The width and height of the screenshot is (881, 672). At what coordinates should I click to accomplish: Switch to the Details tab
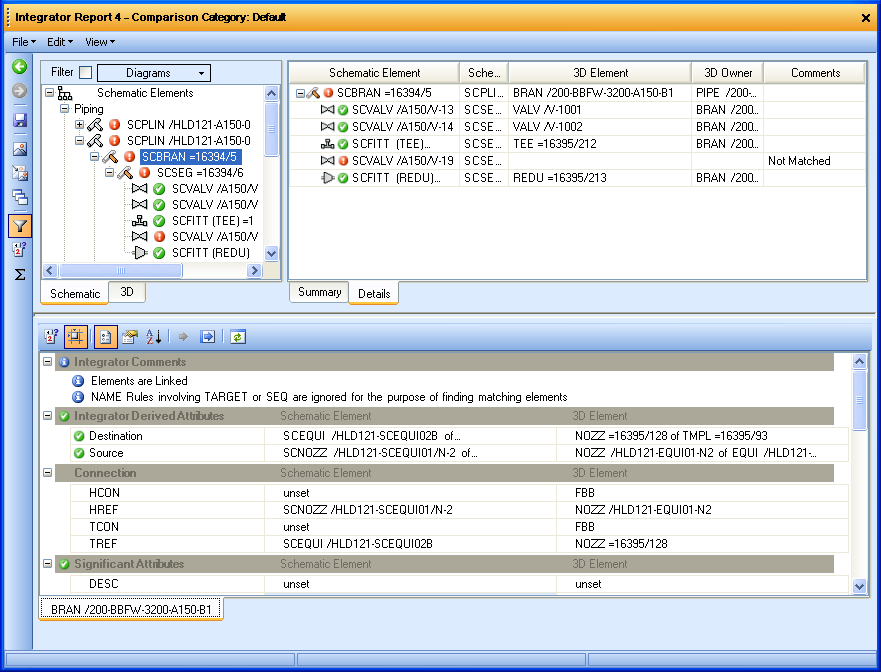pos(374,293)
